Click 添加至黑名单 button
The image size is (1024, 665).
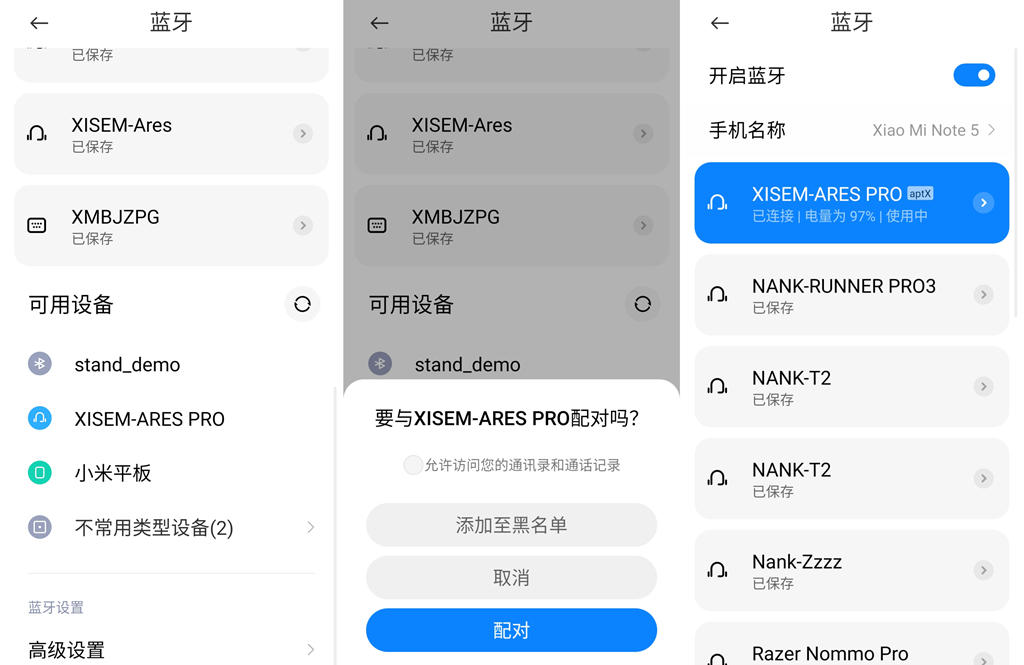point(511,525)
